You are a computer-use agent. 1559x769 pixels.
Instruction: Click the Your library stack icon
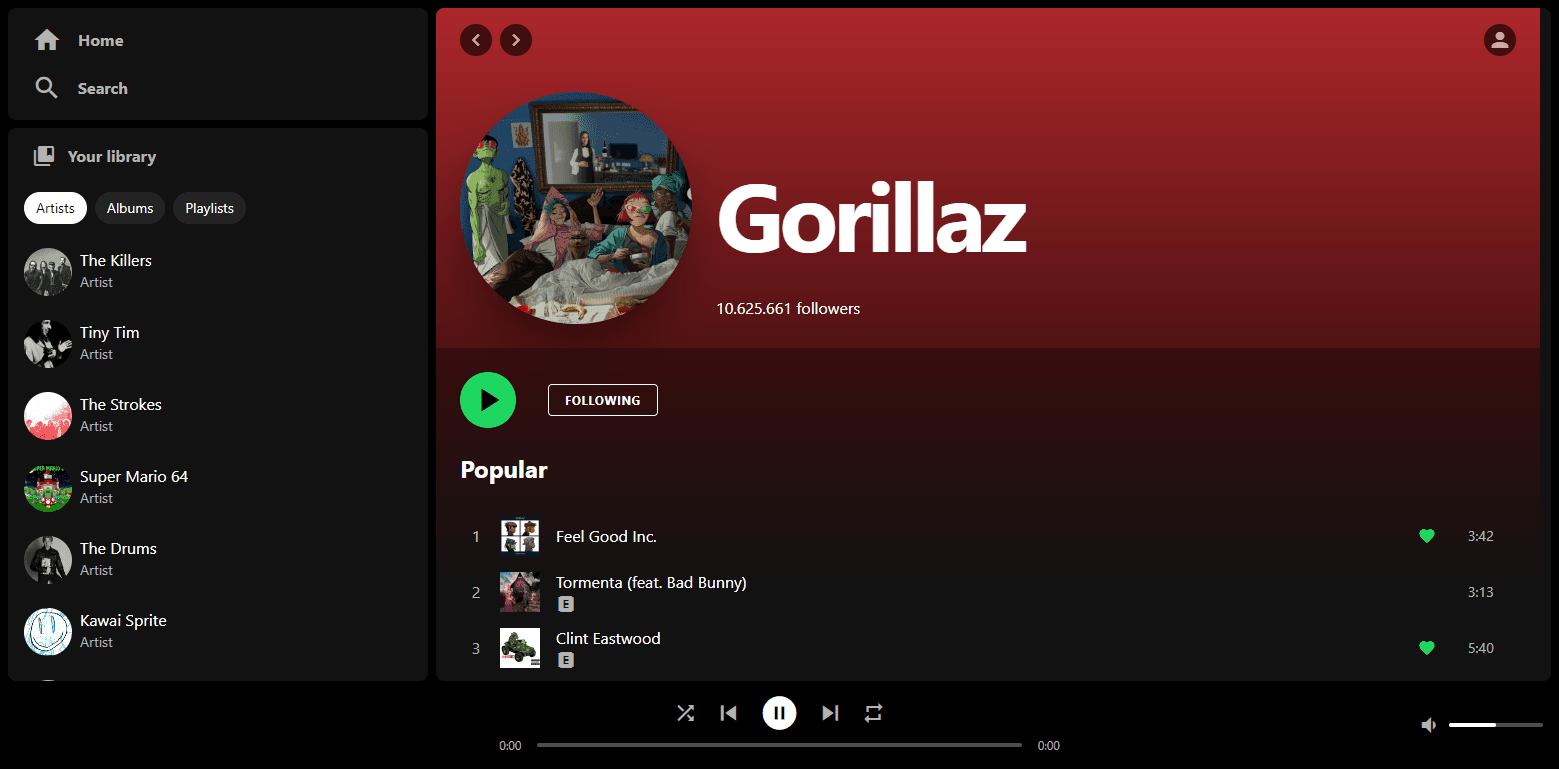point(43,156)
